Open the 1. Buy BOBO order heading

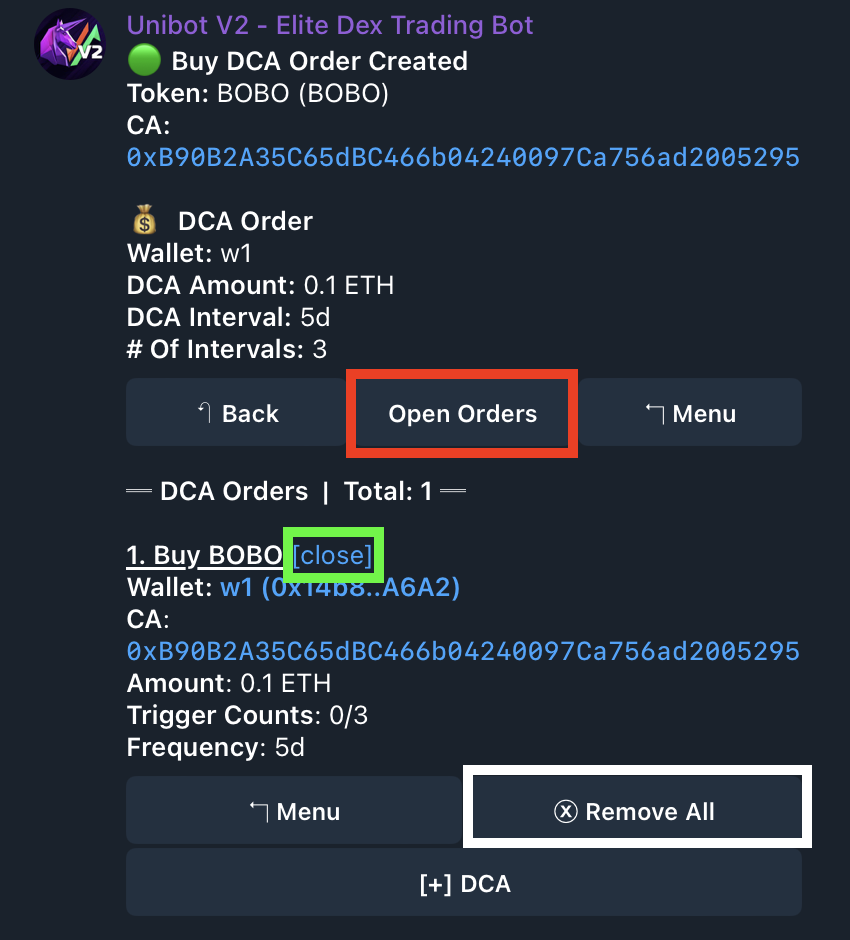[204, 555]
